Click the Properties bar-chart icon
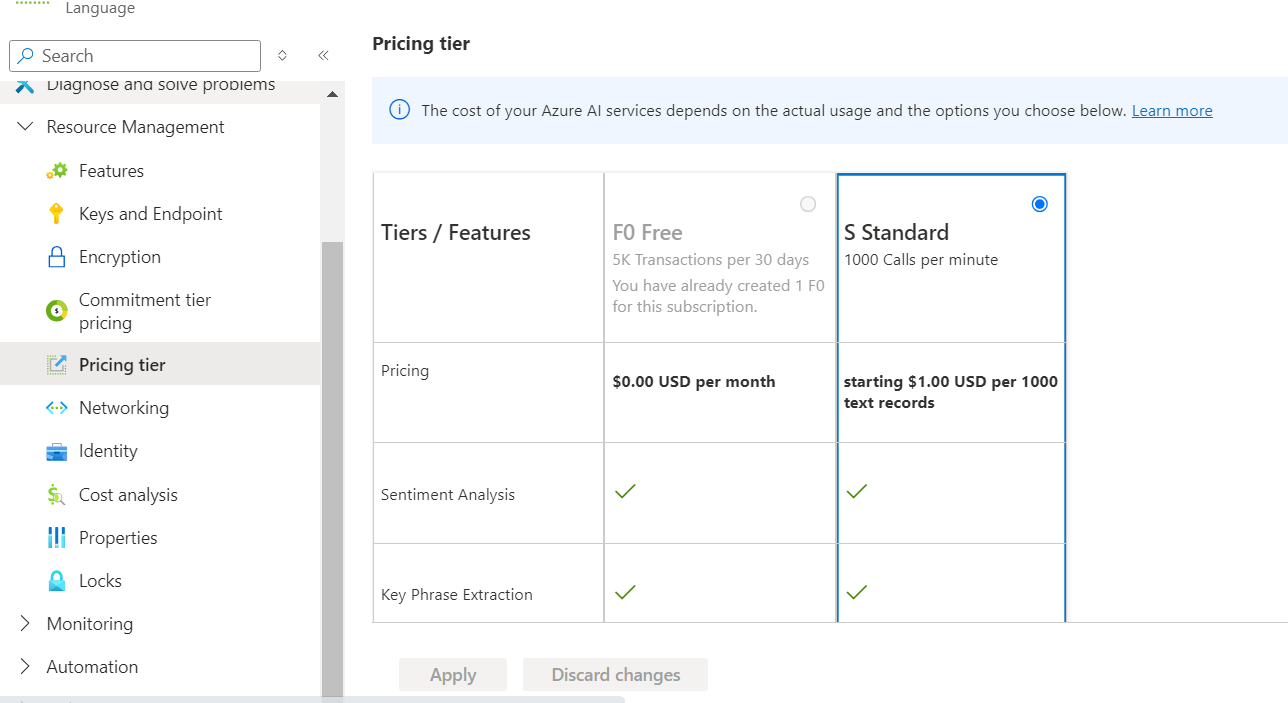Viewport: 1288px width, 703px height. 57,537
